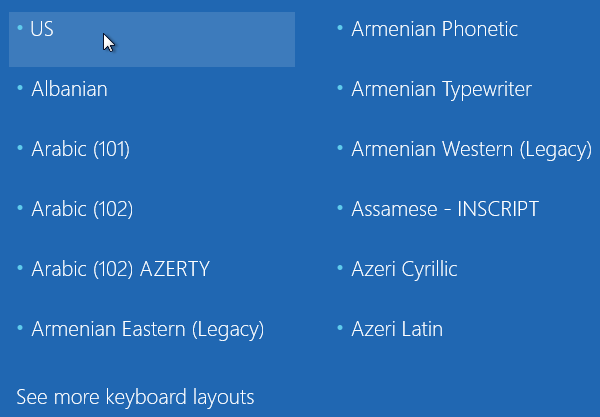Click the bullet next to Albanian
Image resolution: width=600 pixels, height=417 pixels.
click(x=21, y=87)
